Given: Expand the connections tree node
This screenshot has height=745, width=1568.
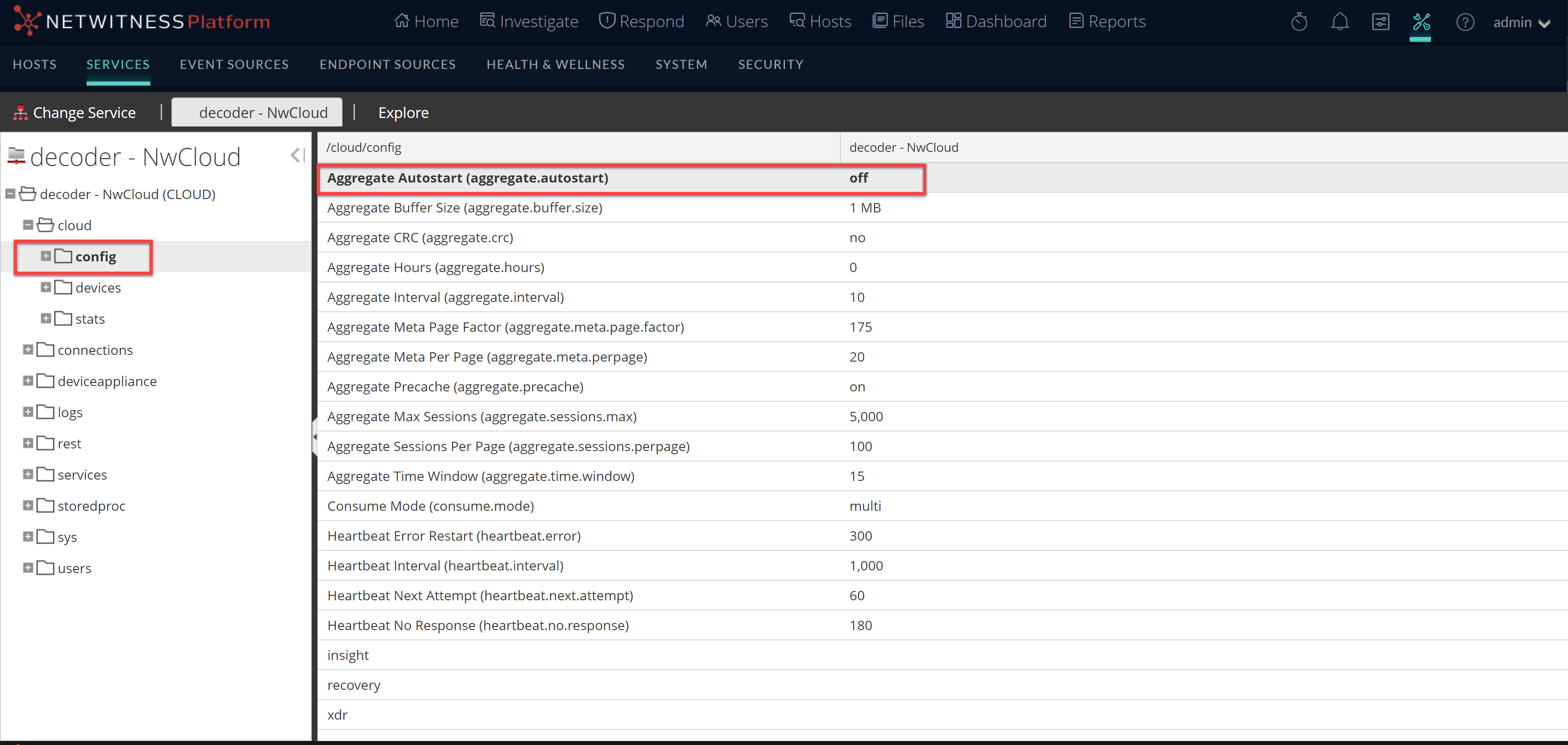Looking at the screenshot, I should click(28, 350).
